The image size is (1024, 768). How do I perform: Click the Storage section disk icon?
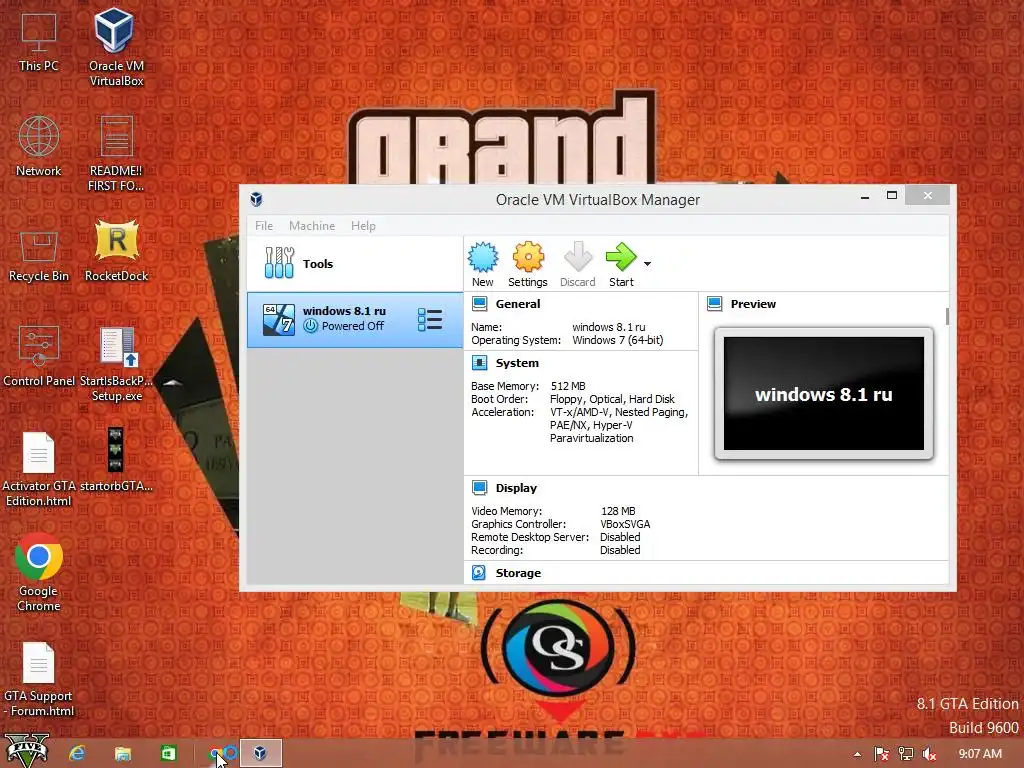[479, 573]
